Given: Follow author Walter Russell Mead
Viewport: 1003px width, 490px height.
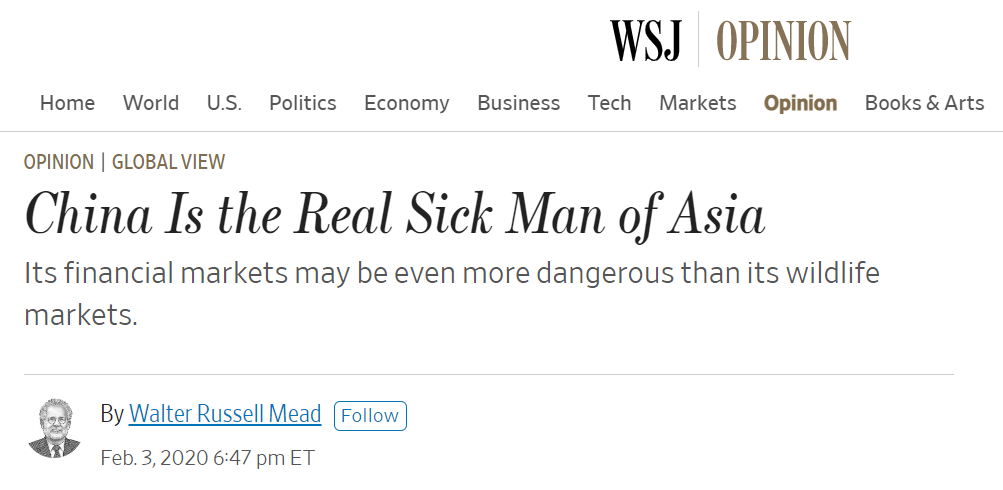Looking at the screenshot, I should [370, 415].
